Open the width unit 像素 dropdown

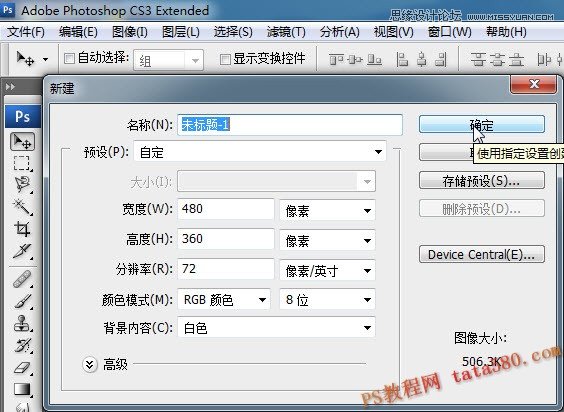coord(327,210)
